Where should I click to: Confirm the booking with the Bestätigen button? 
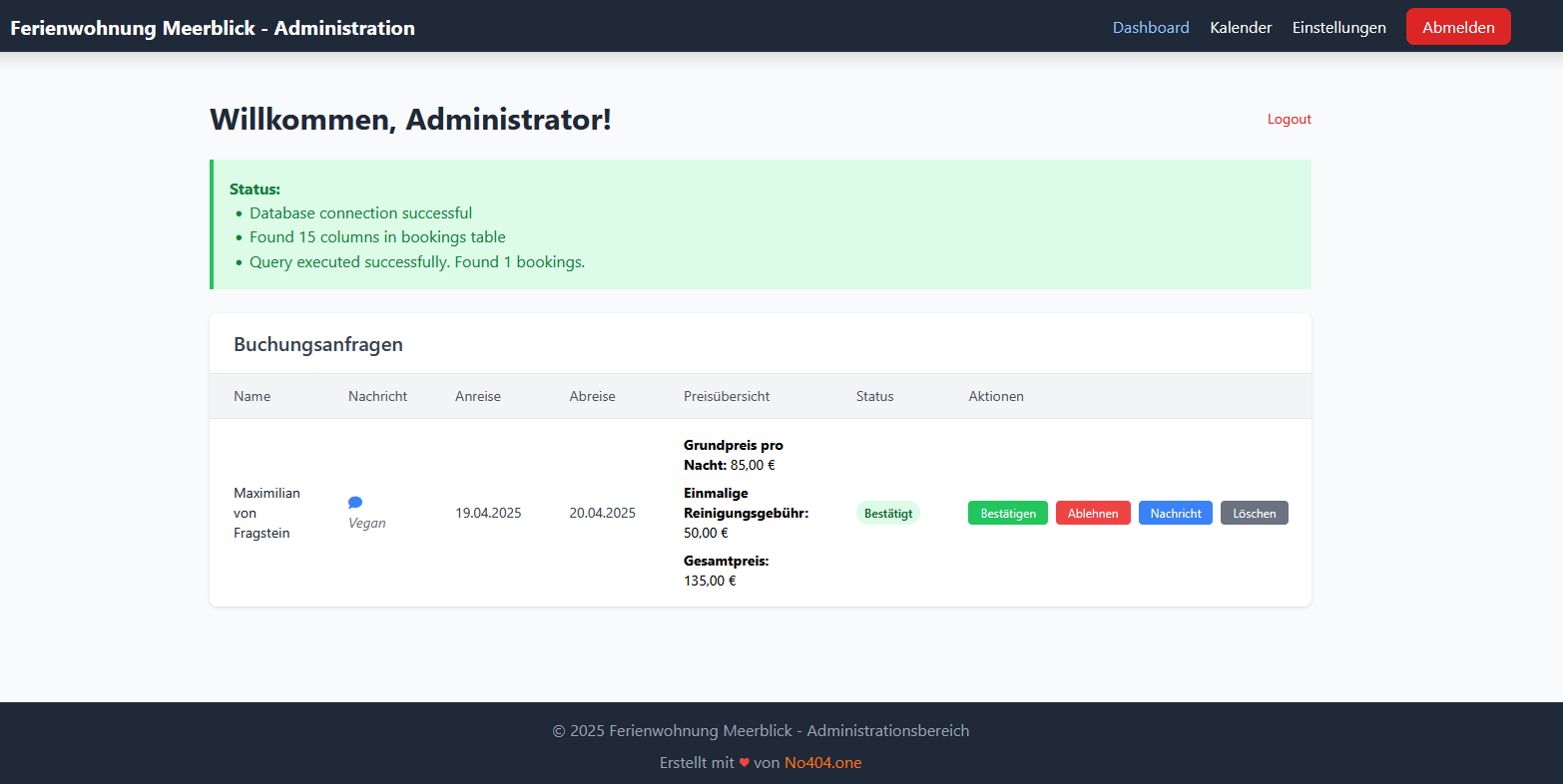click(1007, 513)
